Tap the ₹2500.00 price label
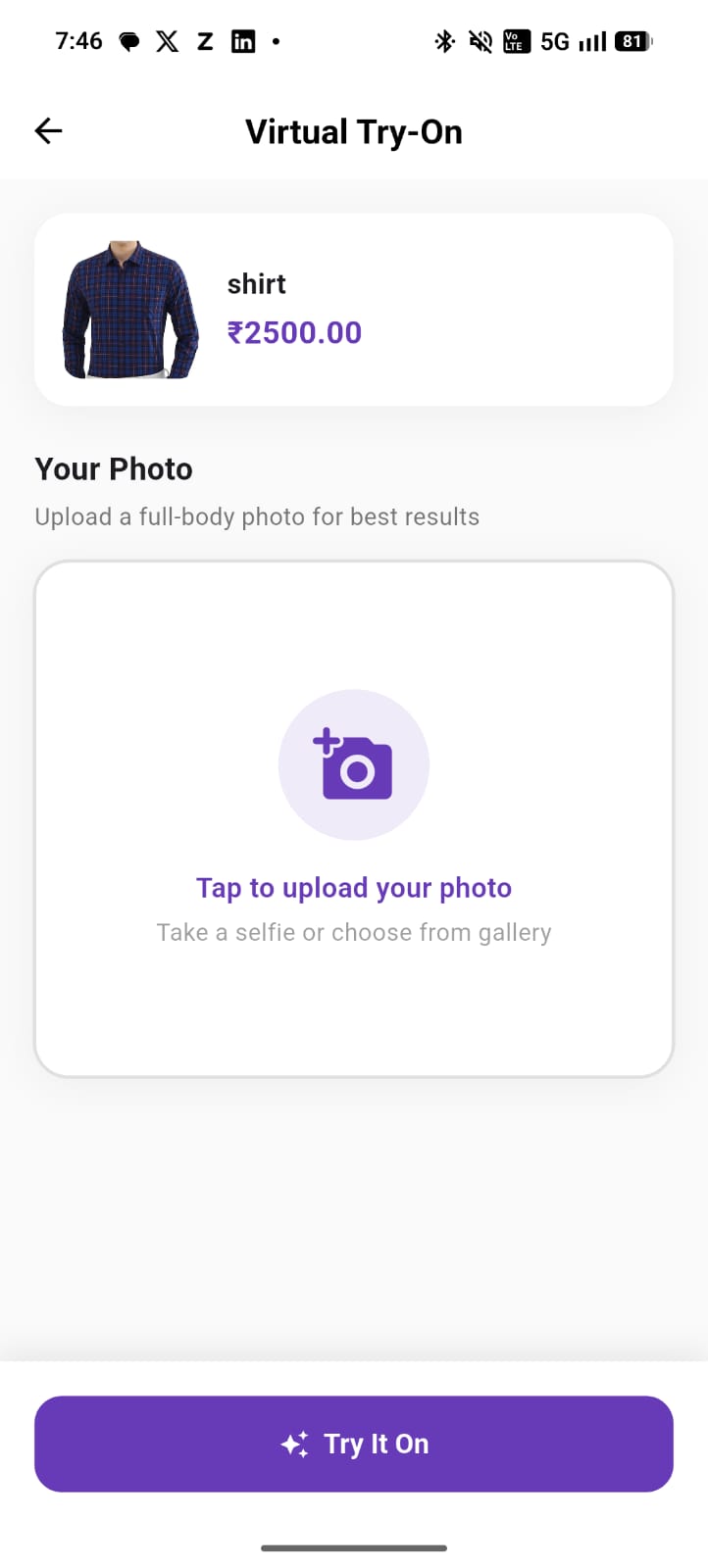 tap(294, 333)
